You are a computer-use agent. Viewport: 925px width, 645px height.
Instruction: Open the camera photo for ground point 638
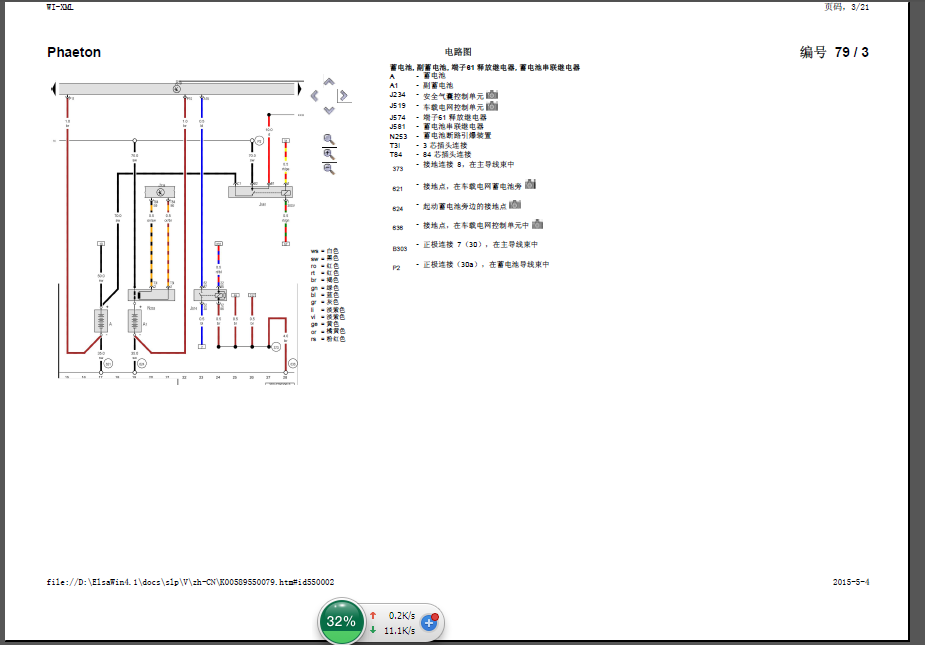537,224
